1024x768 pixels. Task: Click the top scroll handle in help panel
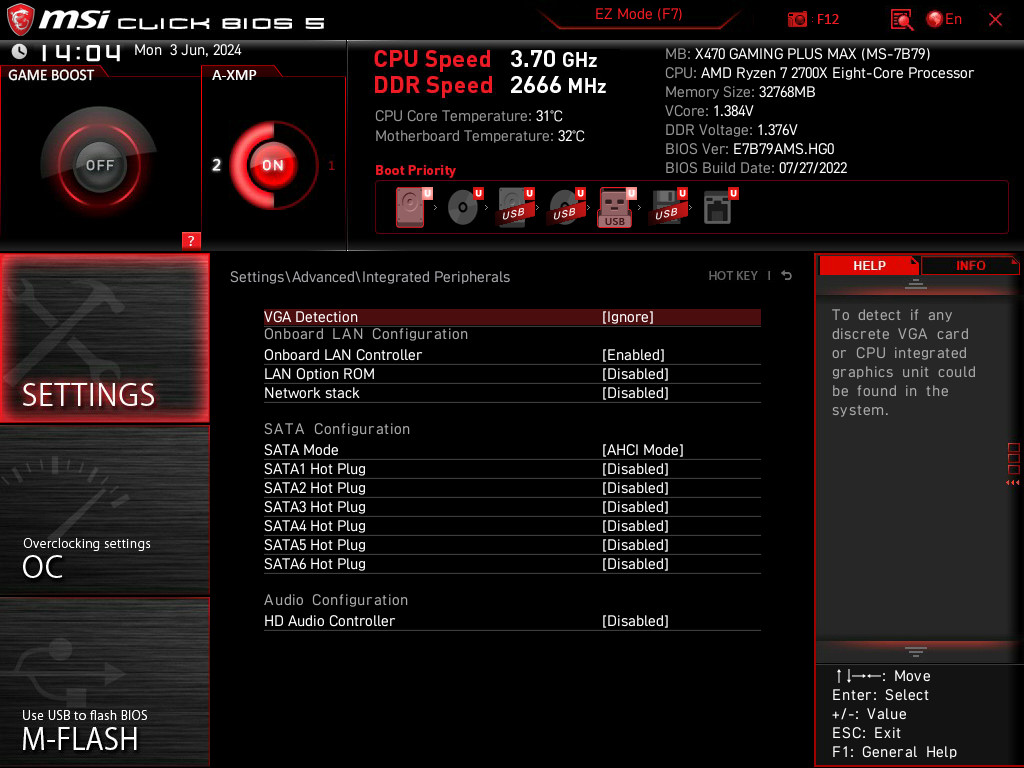click(916, 283)
